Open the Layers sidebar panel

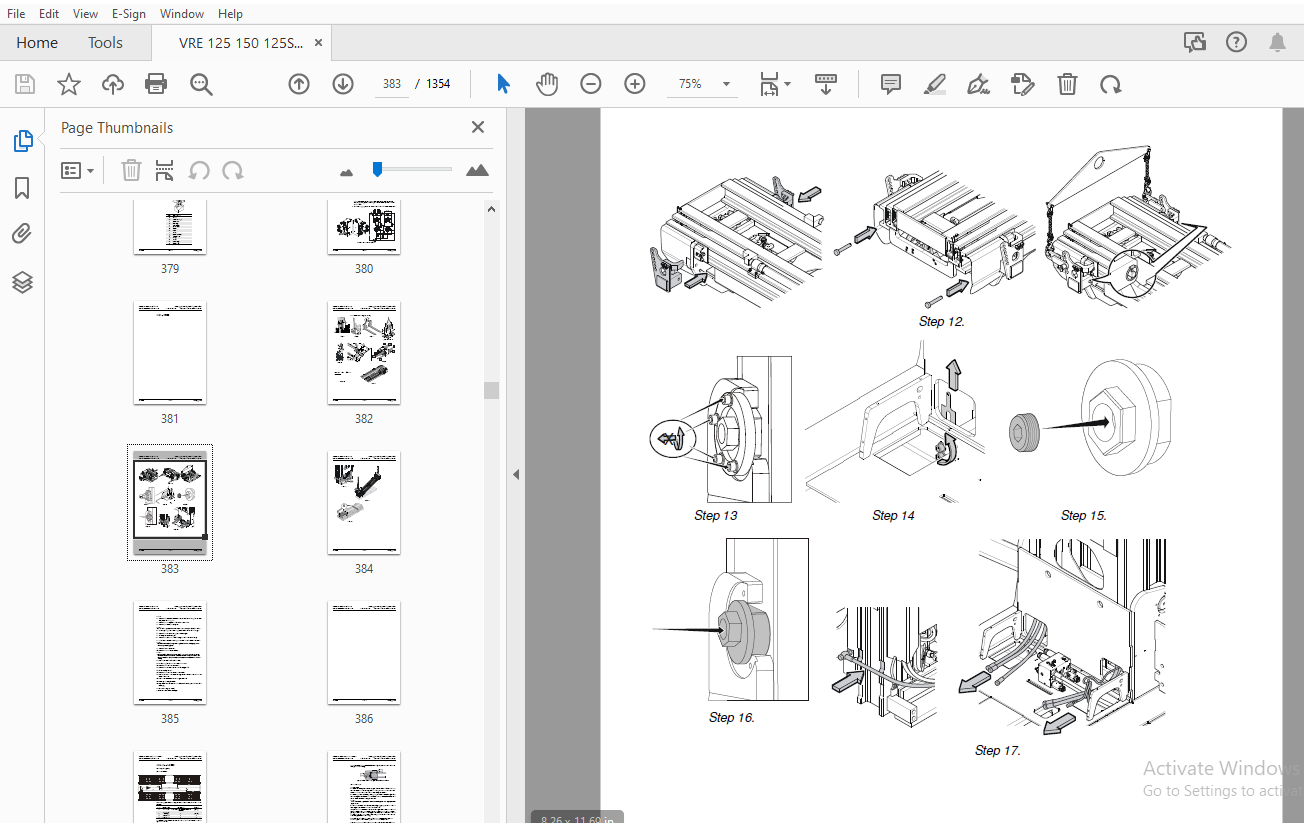[x=22, y=283]
